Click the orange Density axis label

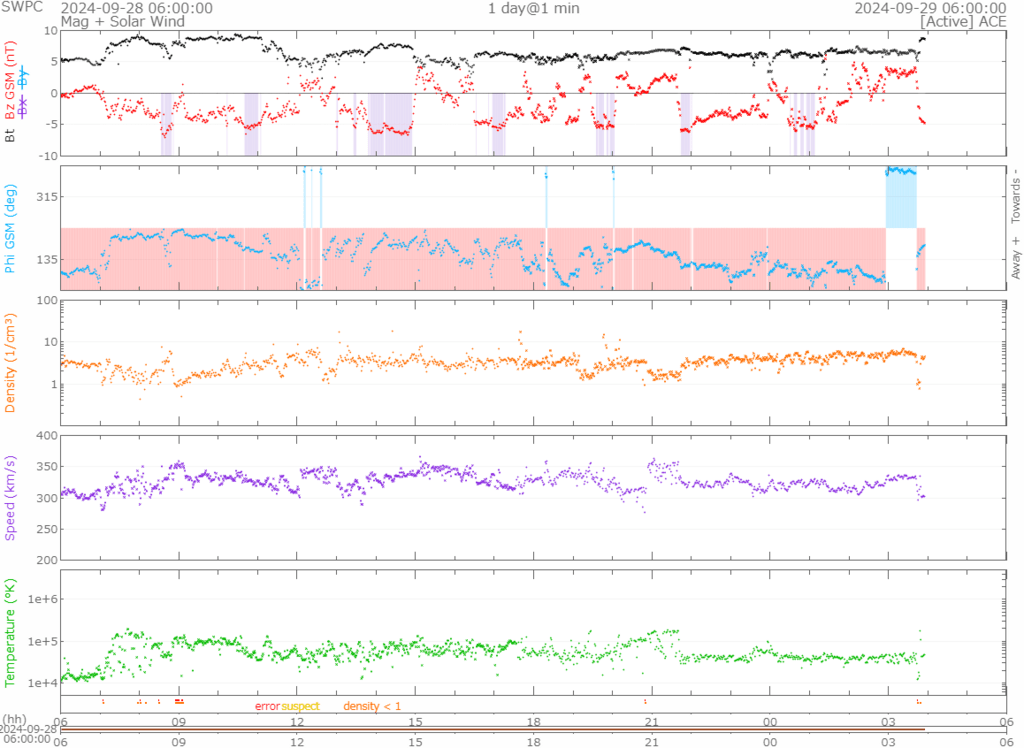pos(10,363)
